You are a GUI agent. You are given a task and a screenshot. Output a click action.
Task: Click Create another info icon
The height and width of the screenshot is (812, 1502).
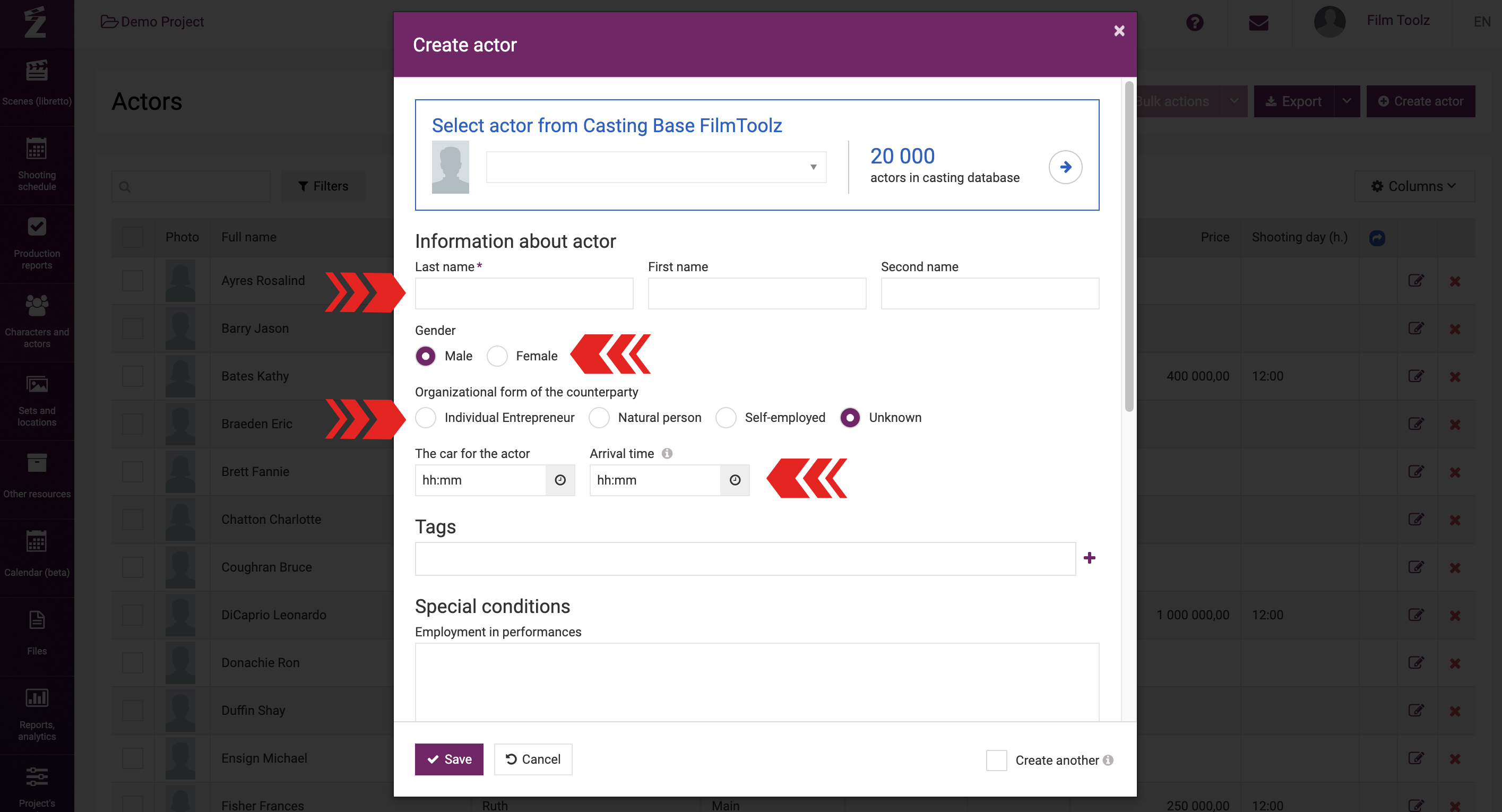coord(1108,760)
